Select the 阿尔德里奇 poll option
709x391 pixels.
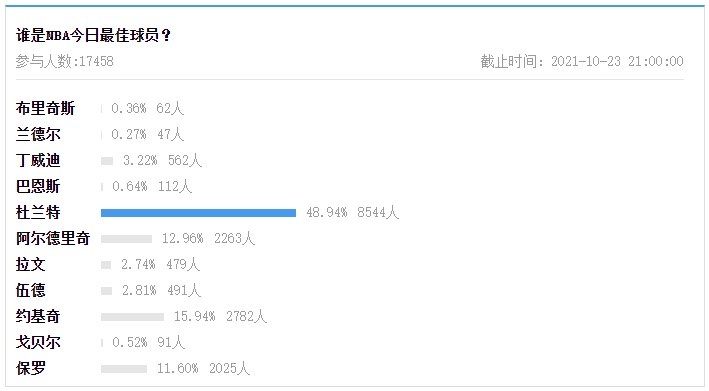pyautogui.click(x=53, y=238)
